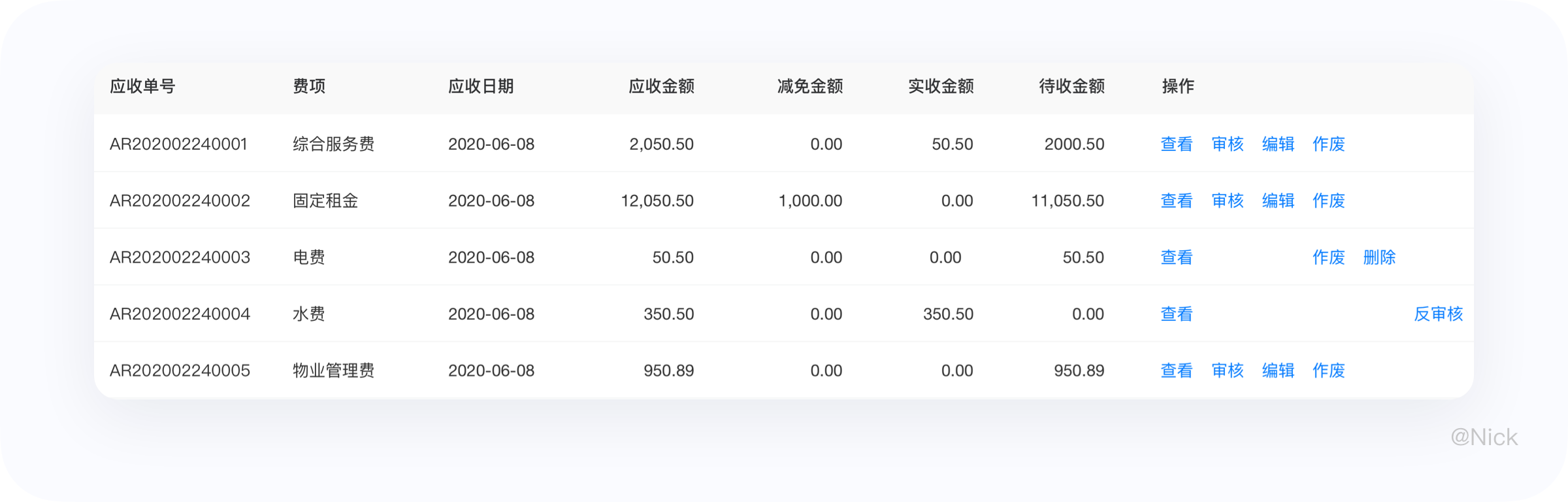This screenshot has height=502, width=1568.
Task: Click 删除 for the 电费 row
Action: [x=1380, y=258]
